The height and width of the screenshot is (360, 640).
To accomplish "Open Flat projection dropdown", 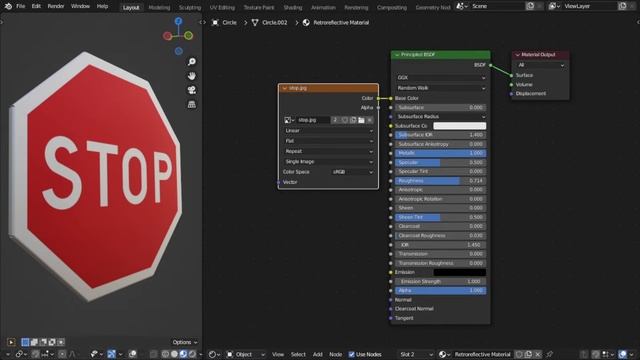I will pyautogui.click(x=329, y=141).
